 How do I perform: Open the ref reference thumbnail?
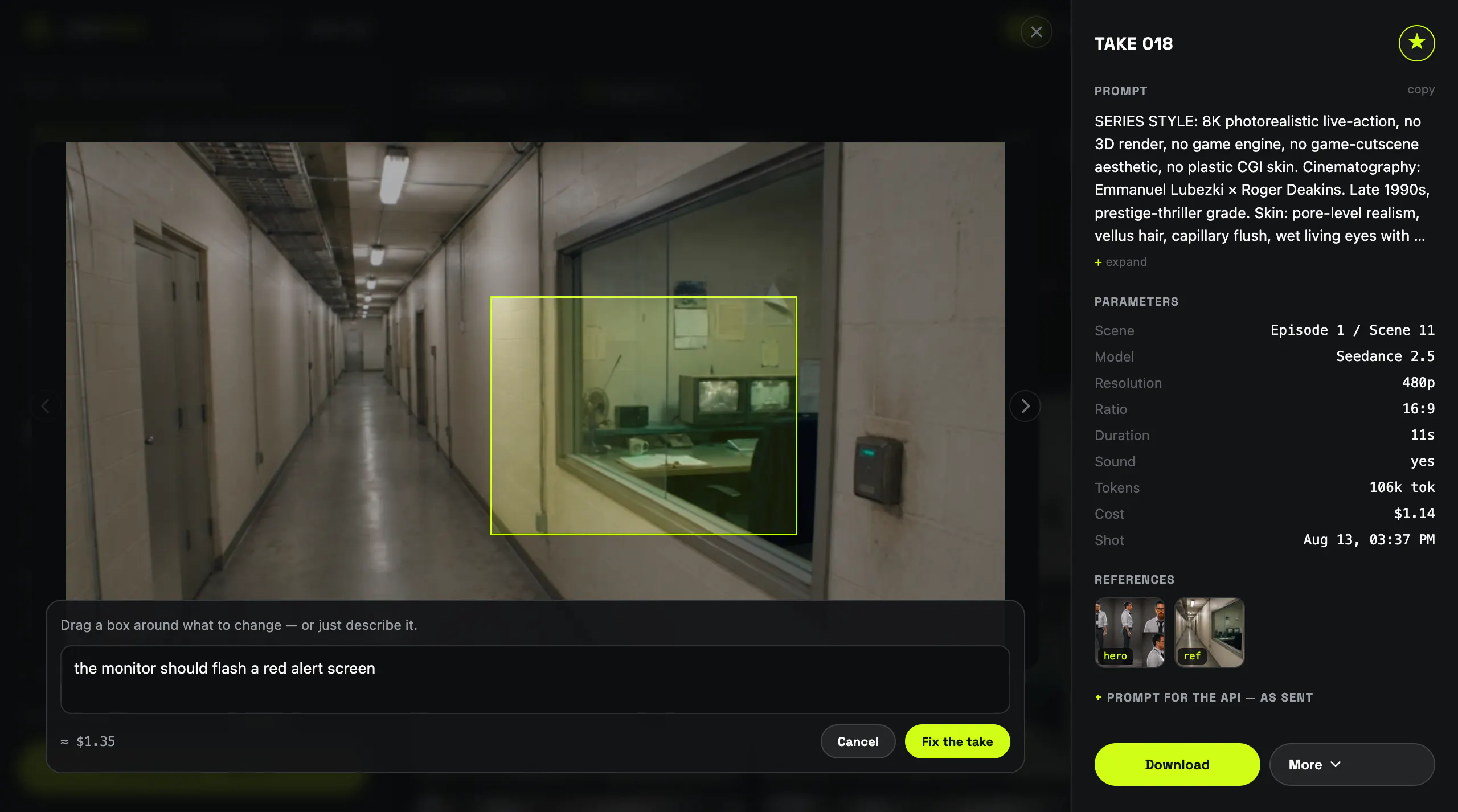1209,632
